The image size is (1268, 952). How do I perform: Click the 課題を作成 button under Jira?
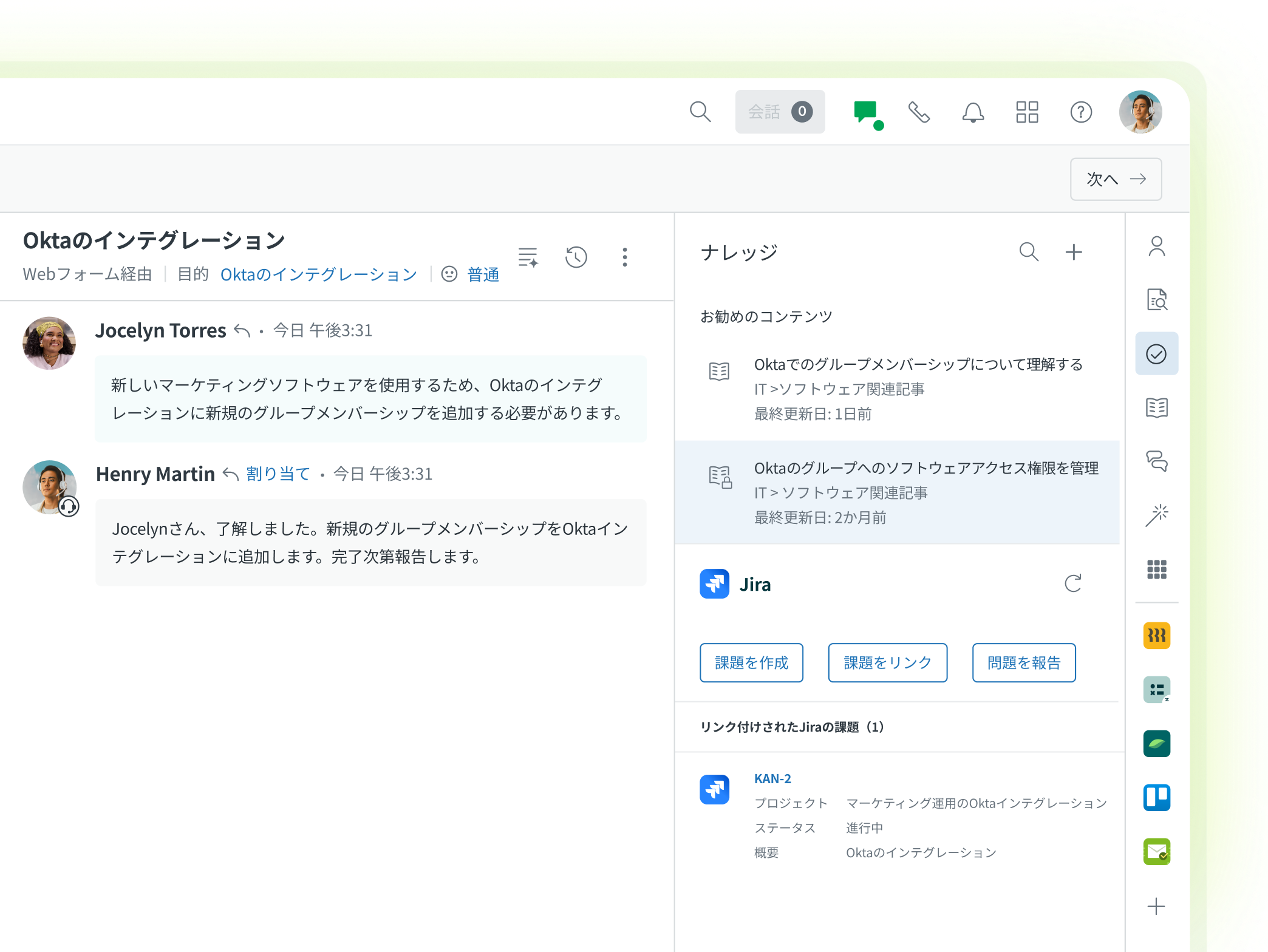[x=751, y=662]
